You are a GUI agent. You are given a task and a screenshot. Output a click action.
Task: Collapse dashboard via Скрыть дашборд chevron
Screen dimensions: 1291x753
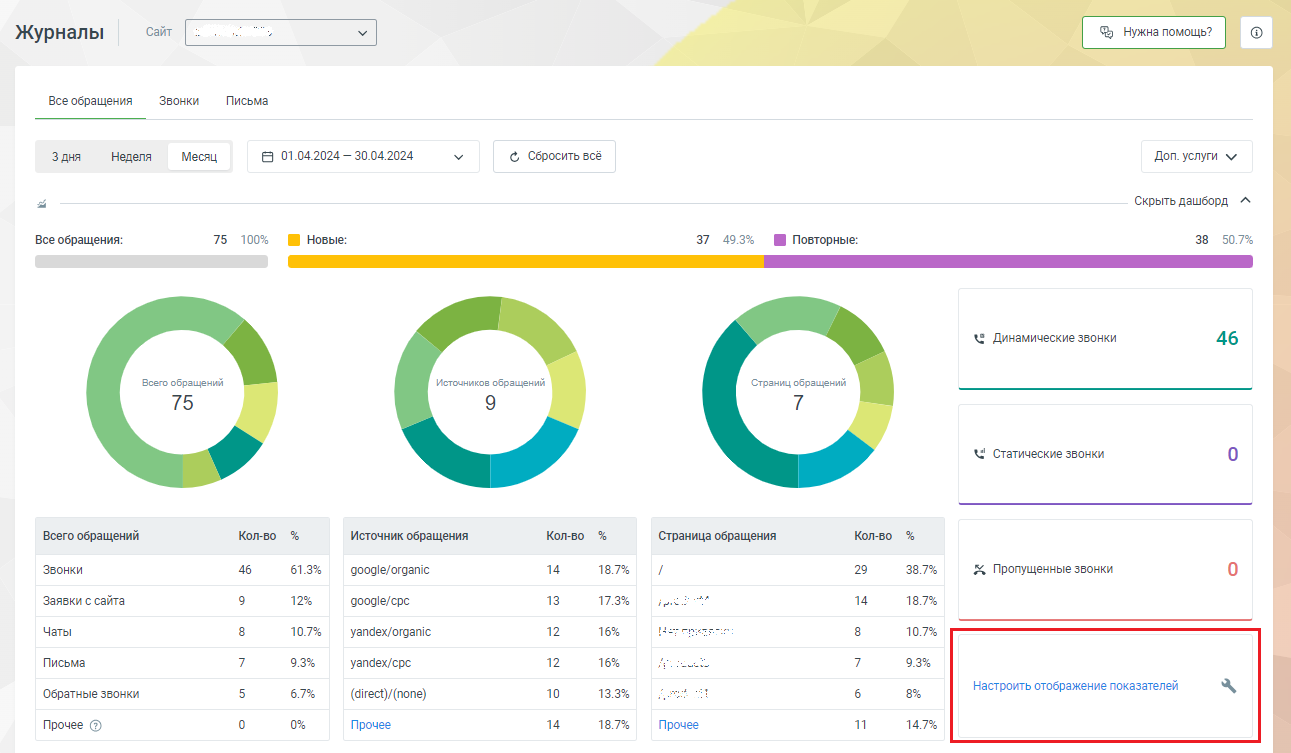point(1245,200)
